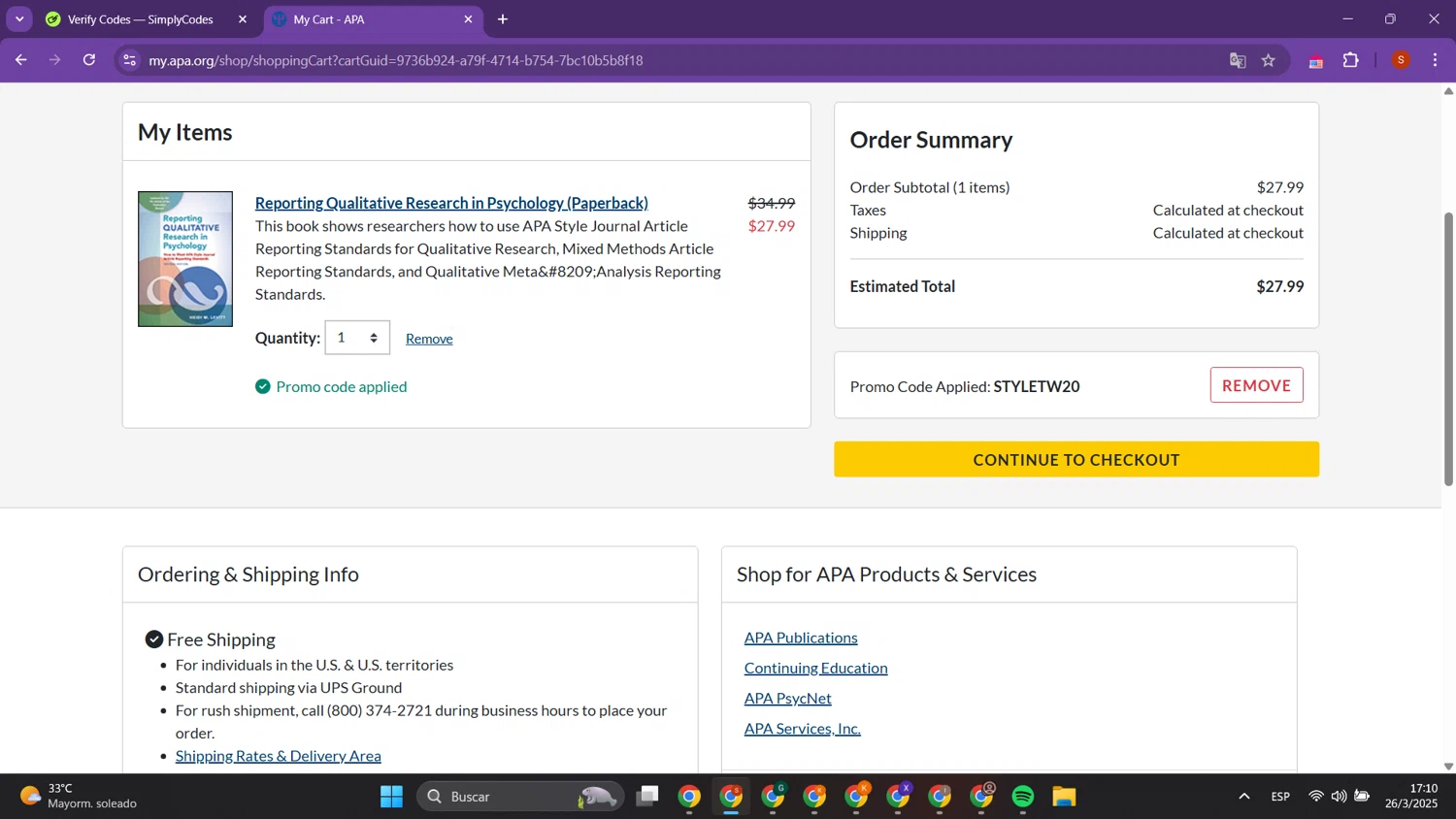Click the translate page icon

[1238, 60]
